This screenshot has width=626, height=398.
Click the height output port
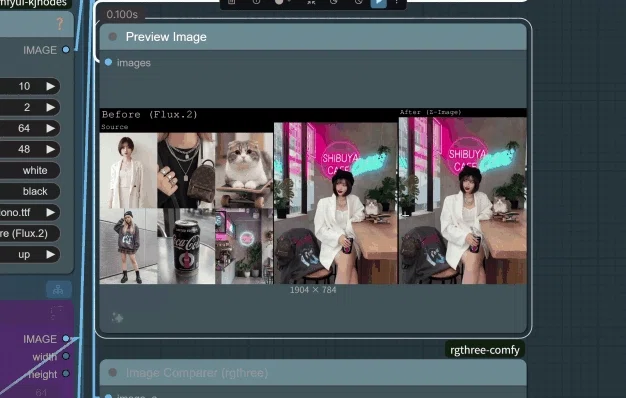point(66,374)
